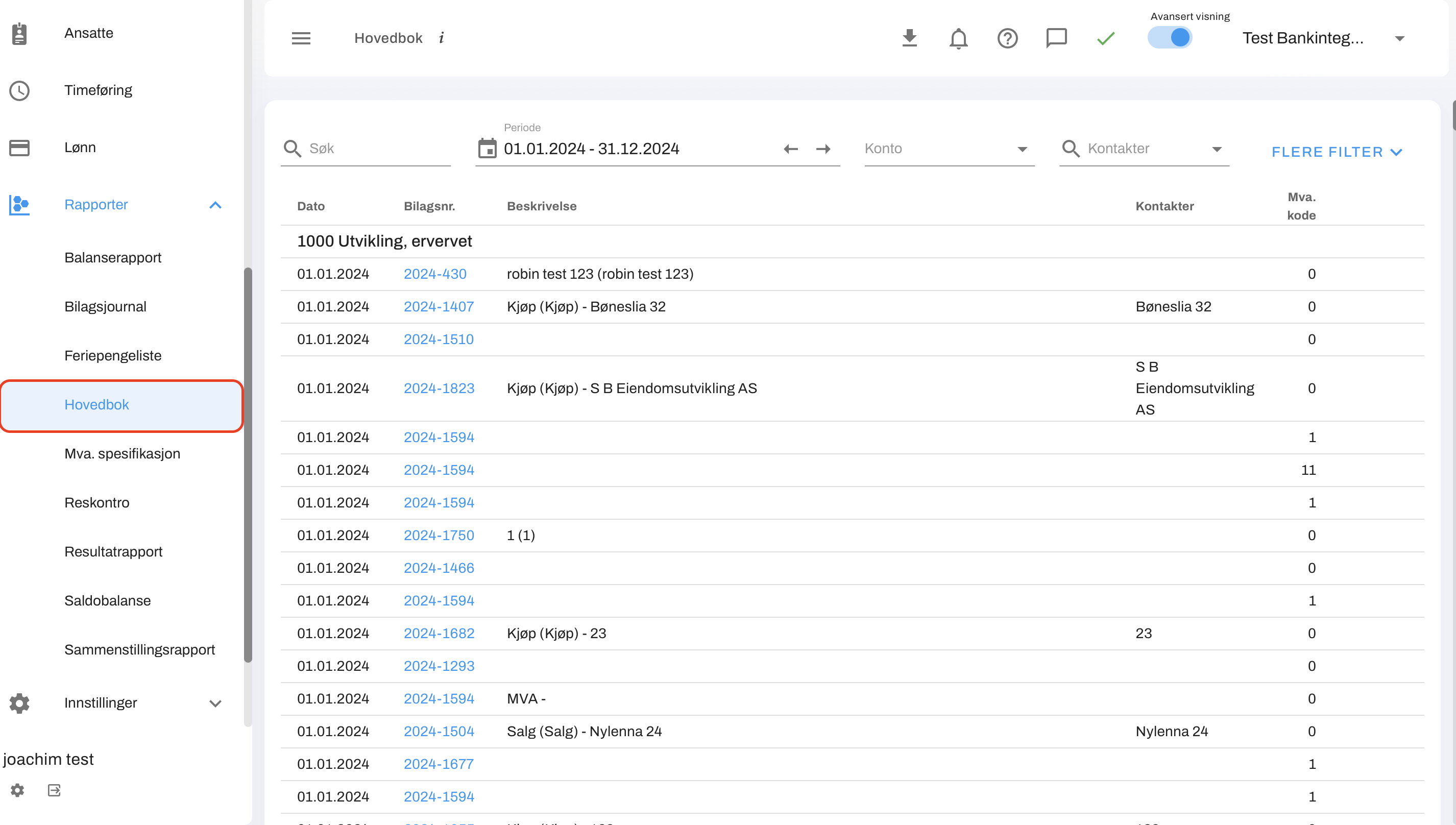
Task: Open the help question mark icon
Action: pos(1007,38)
